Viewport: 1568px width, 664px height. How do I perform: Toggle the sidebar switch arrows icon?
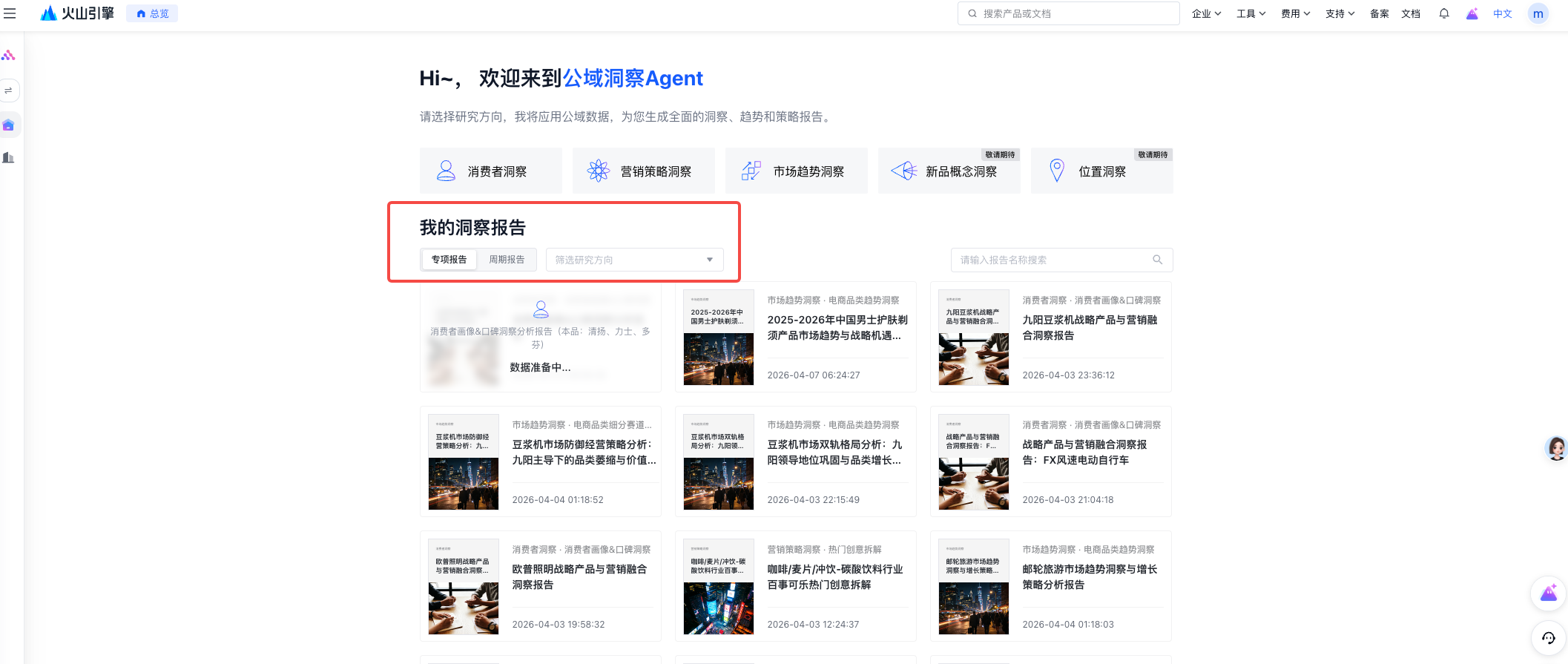pyautogui.click(x=8, y=91)
